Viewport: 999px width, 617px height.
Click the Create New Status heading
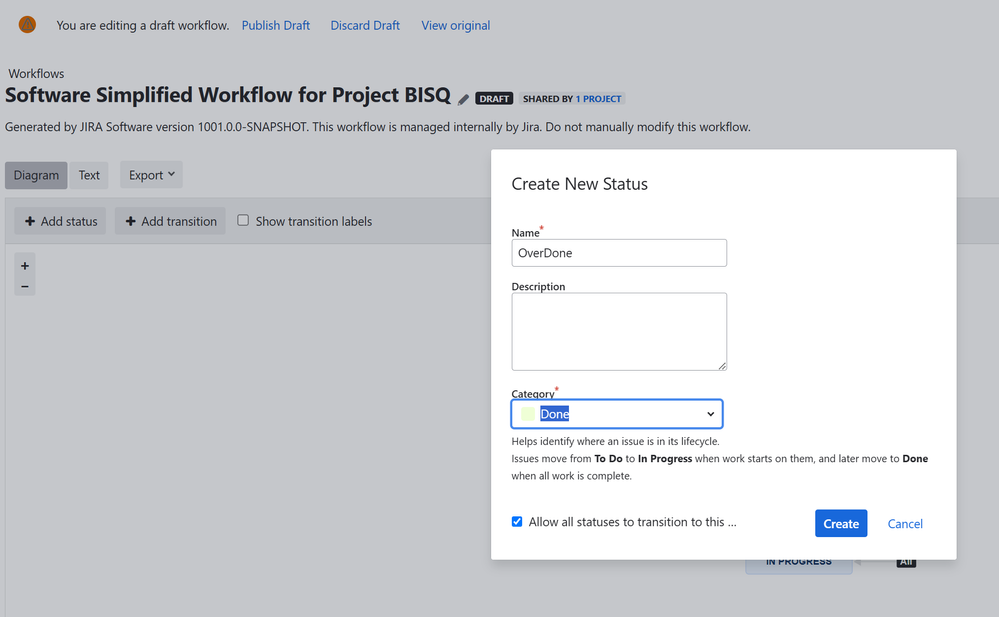coord(579,184)
